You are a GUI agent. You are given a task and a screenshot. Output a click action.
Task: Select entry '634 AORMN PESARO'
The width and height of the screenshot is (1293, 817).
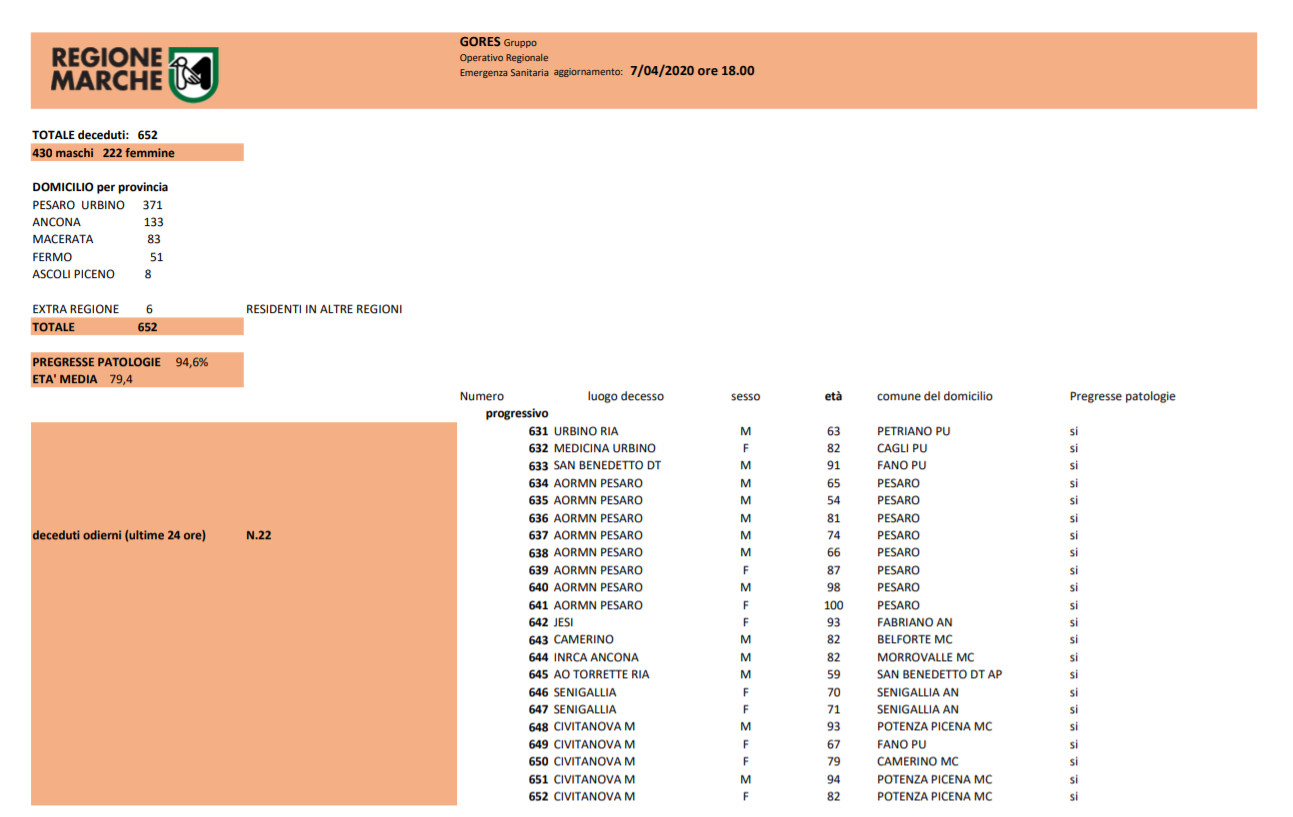(x=585, y=483)
